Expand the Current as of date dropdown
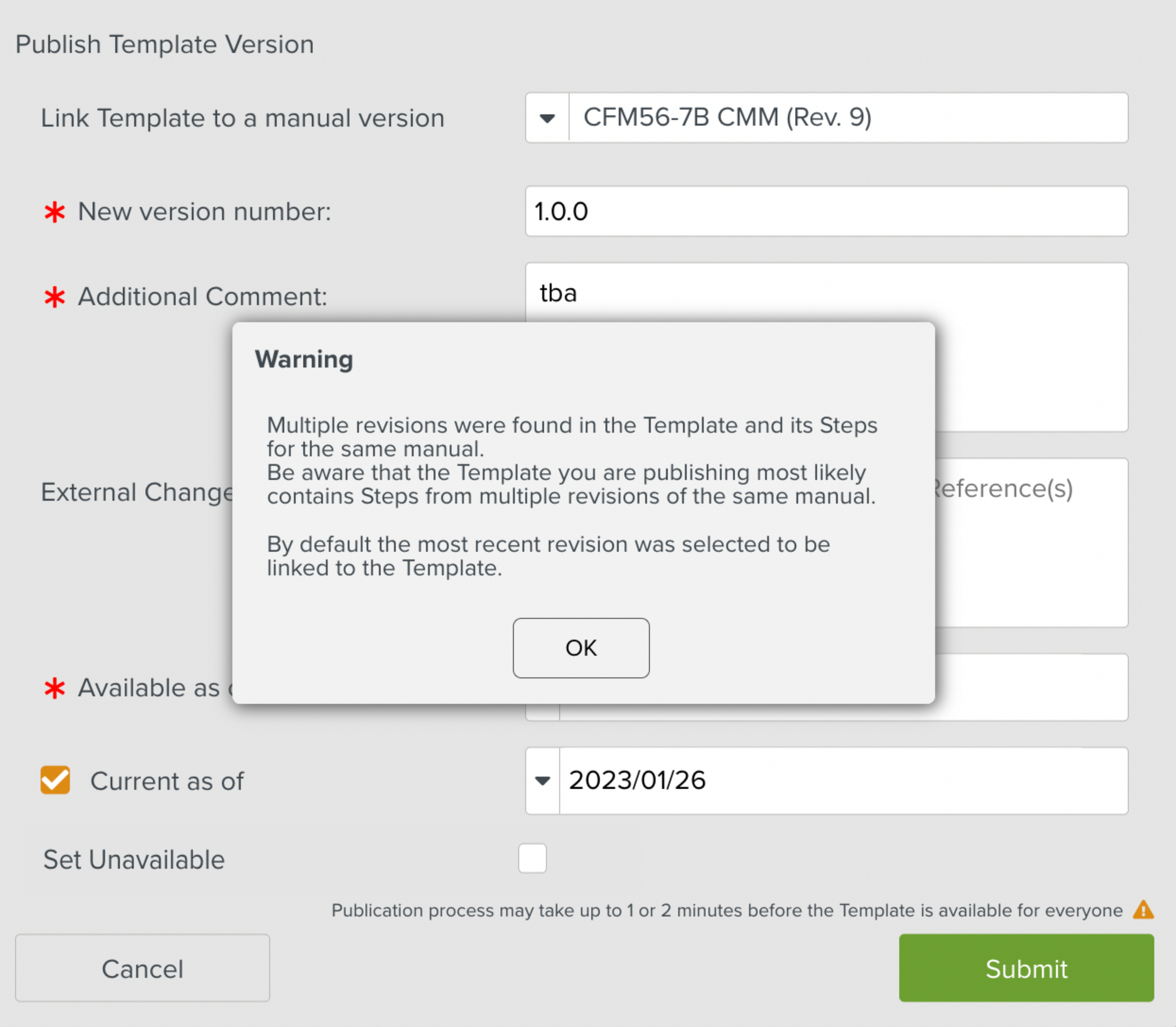The image size is (1176, 1027). coord(542,780)
